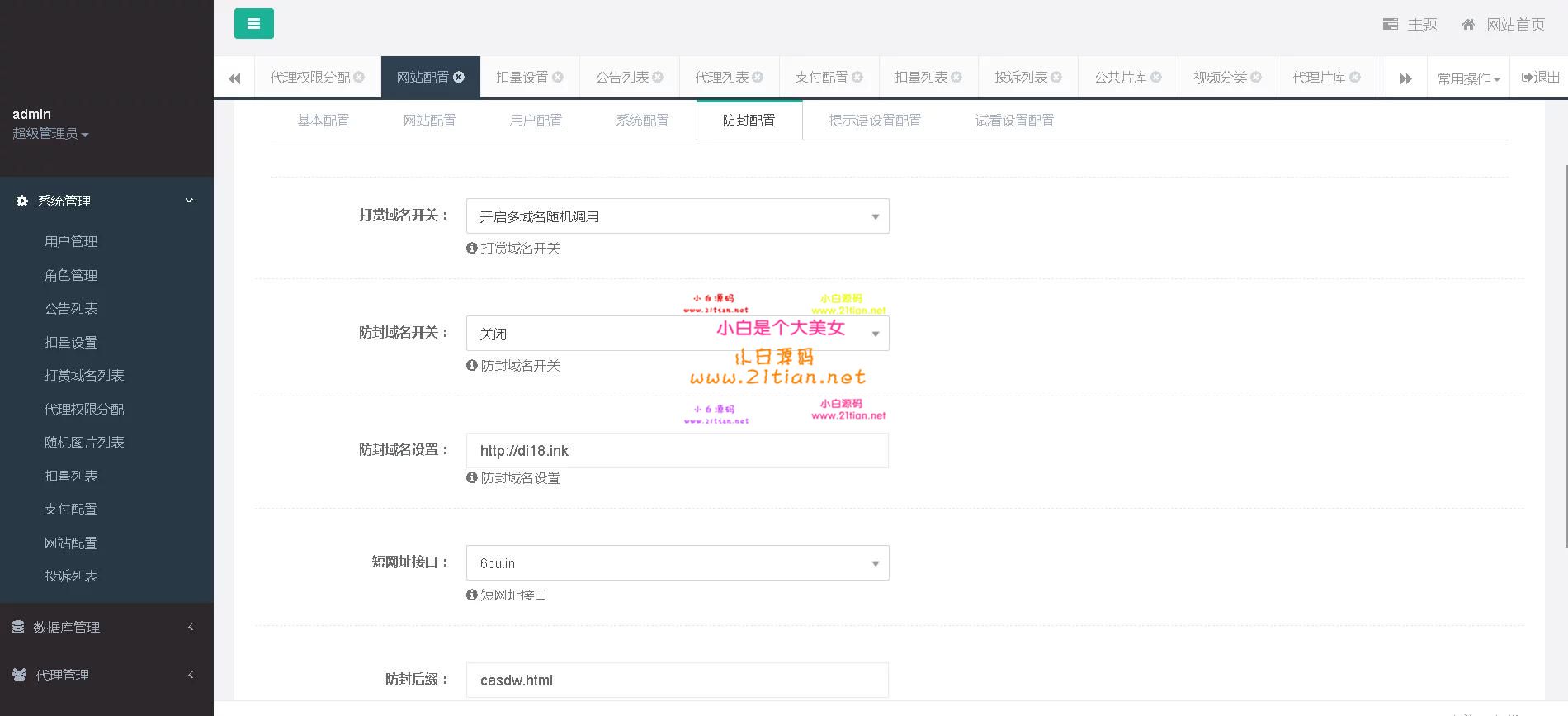Open the 防封域名开关 dropdown
Screen dimensions: 1568x716
(678, 334)
